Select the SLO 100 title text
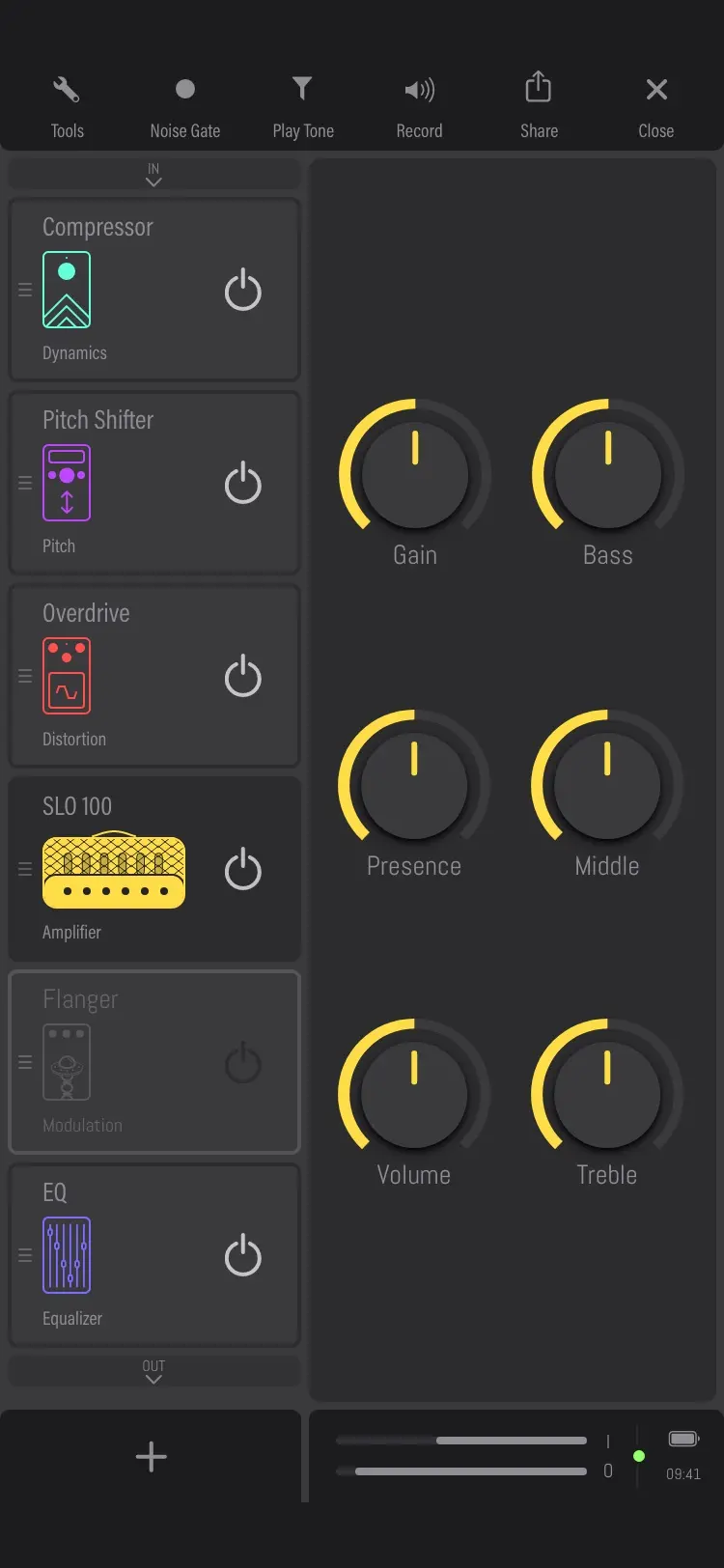The width and height of the screenshot is (724, 1568). pos(77,806)
